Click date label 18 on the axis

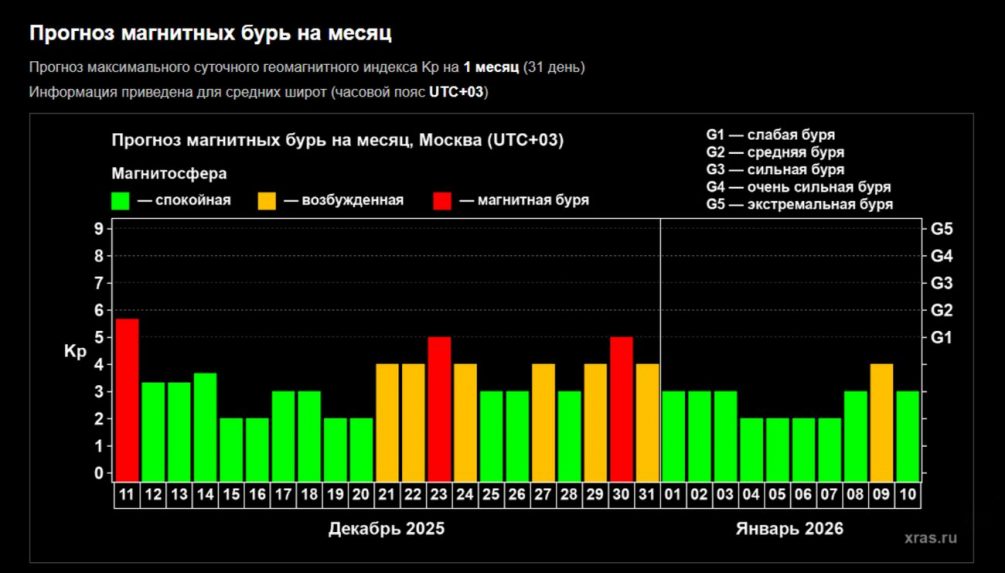click(309, 495)
